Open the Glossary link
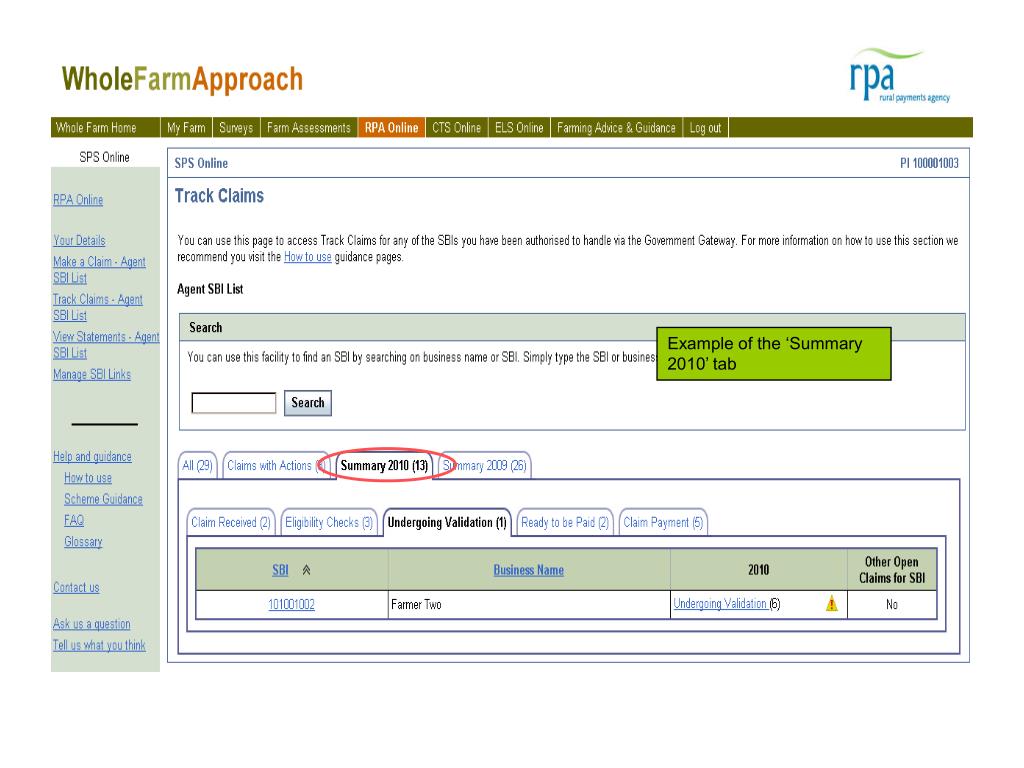The width and height of the screenshot is (1024, 768). tap(83, 542)
